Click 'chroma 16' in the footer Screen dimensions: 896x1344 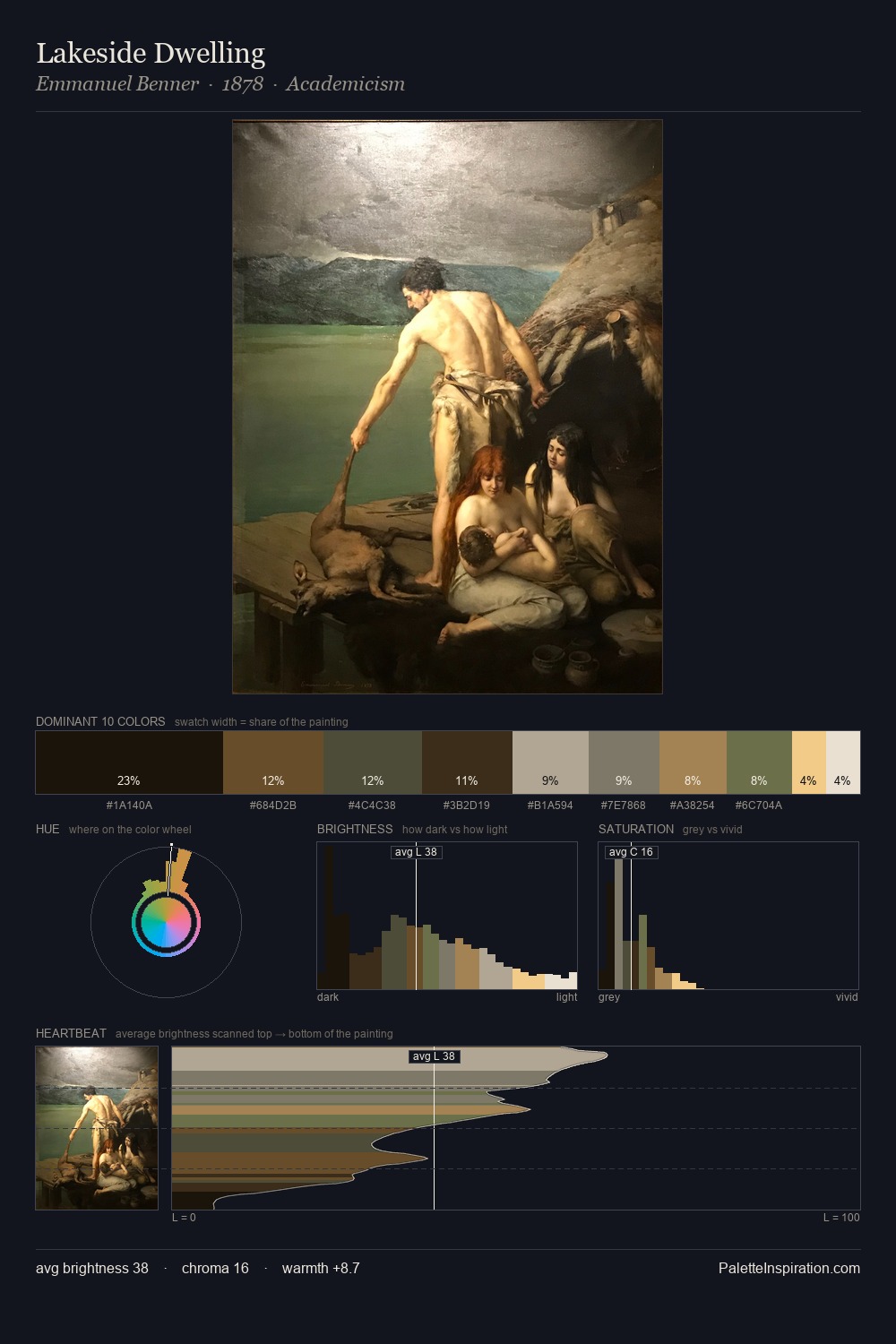[x=215, y=1268]
